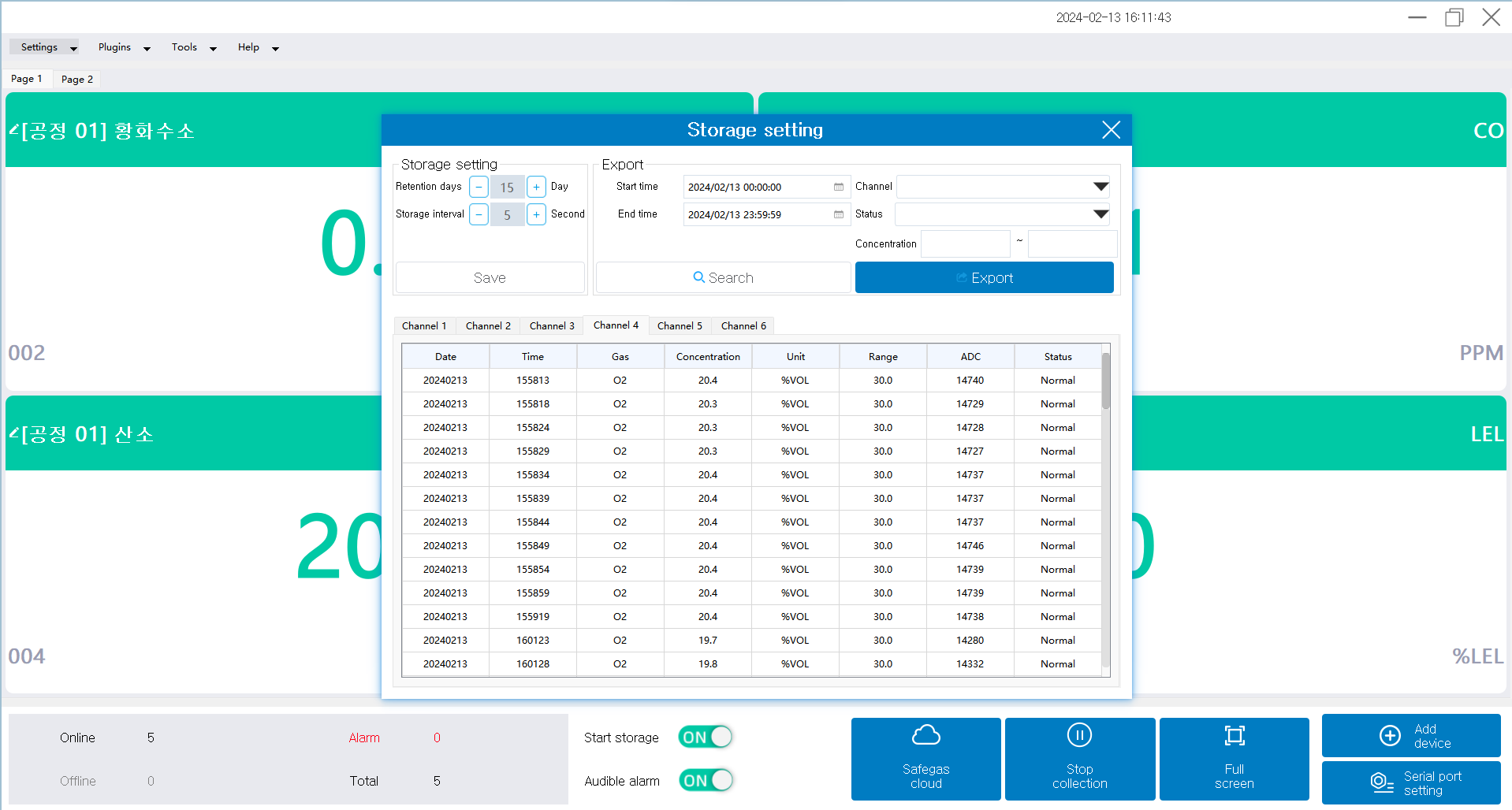Viewport: 1512px width, 810px height.
Task: Toggle the Audible alarm switch
Action: (x=705, y=781)
